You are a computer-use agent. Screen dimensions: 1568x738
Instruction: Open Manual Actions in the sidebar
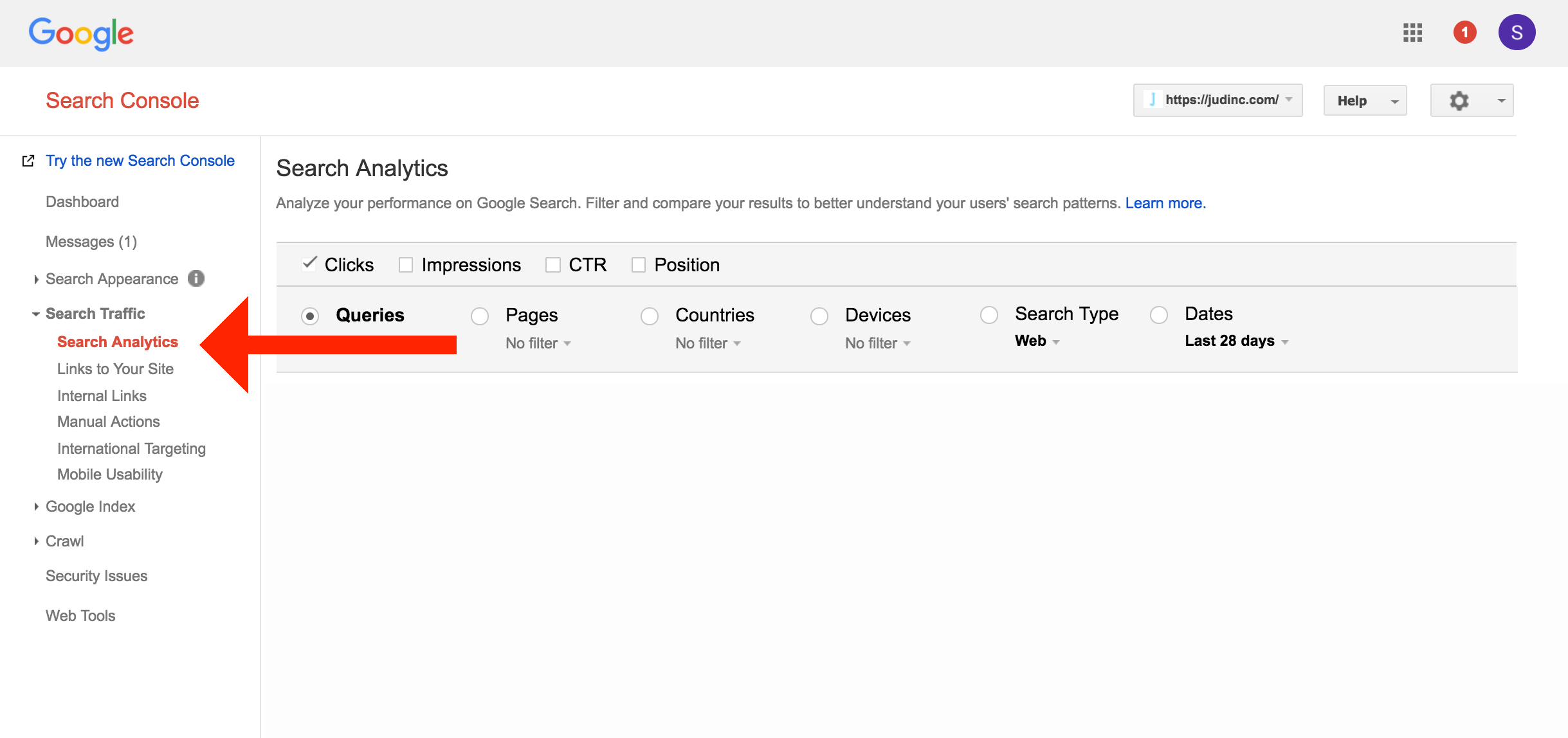pos(109,422)
